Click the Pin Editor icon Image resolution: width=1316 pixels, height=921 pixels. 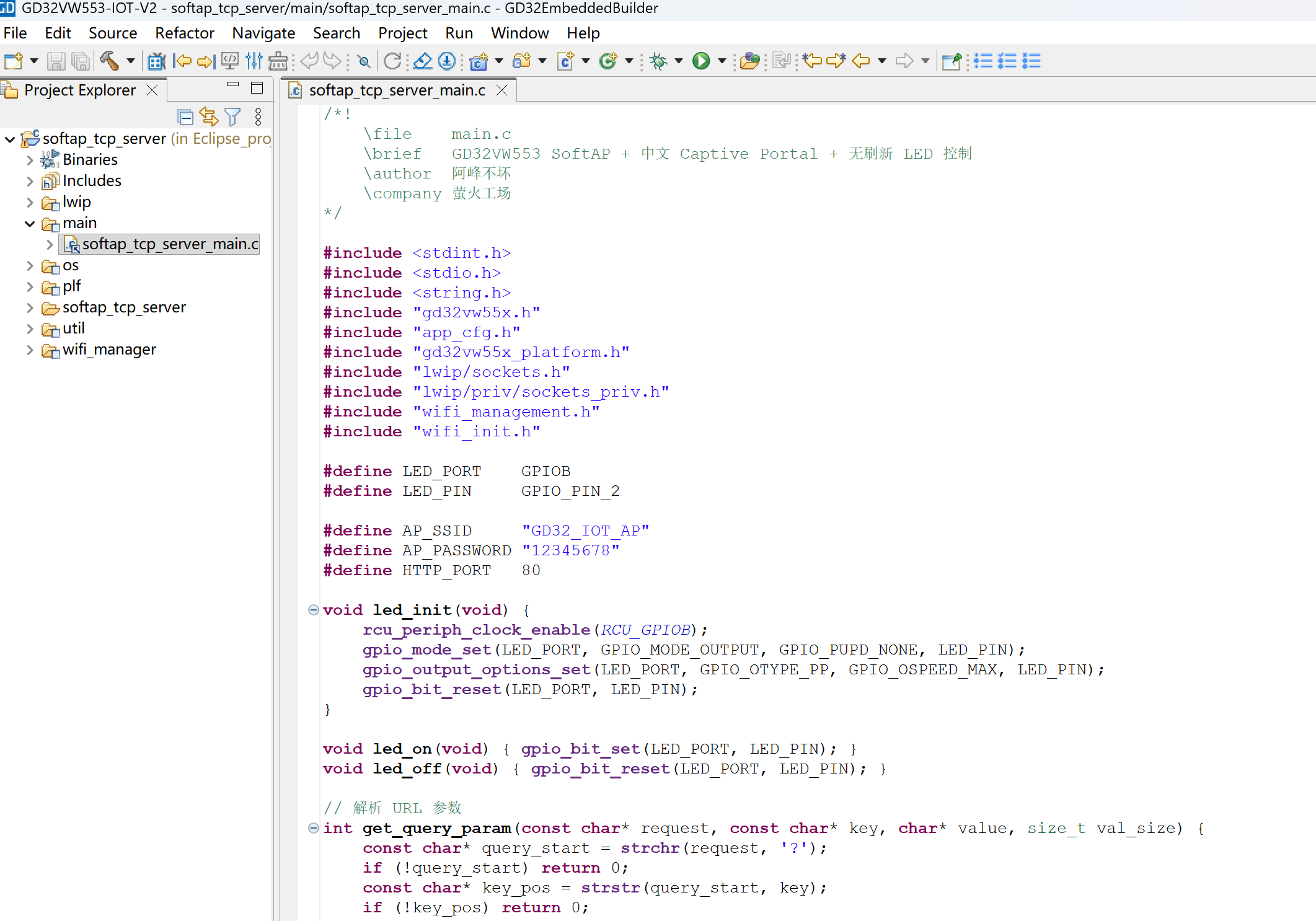tap(952, 61)
